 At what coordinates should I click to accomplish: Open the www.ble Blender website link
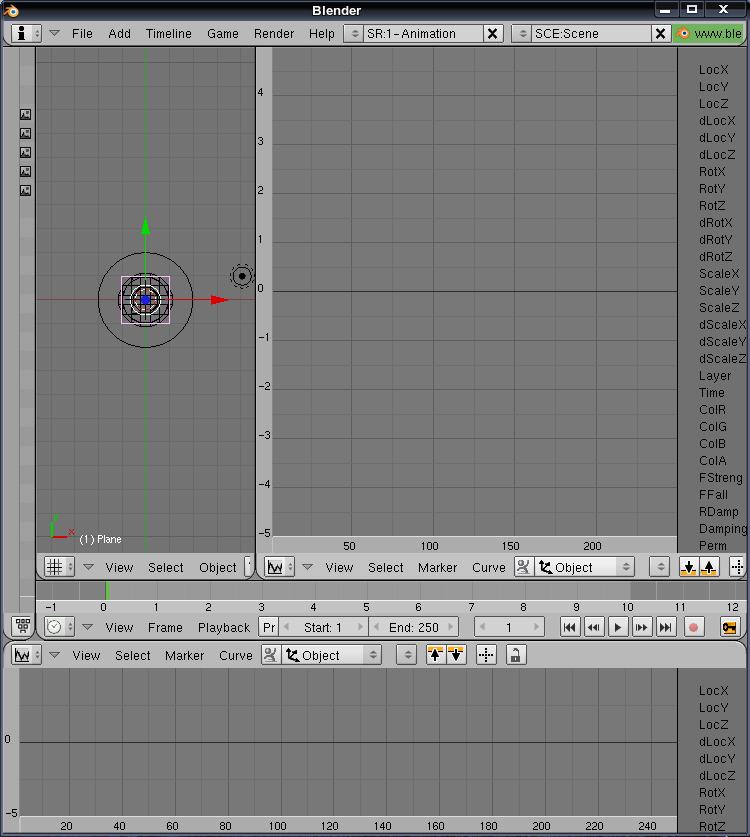click(710, 34)
